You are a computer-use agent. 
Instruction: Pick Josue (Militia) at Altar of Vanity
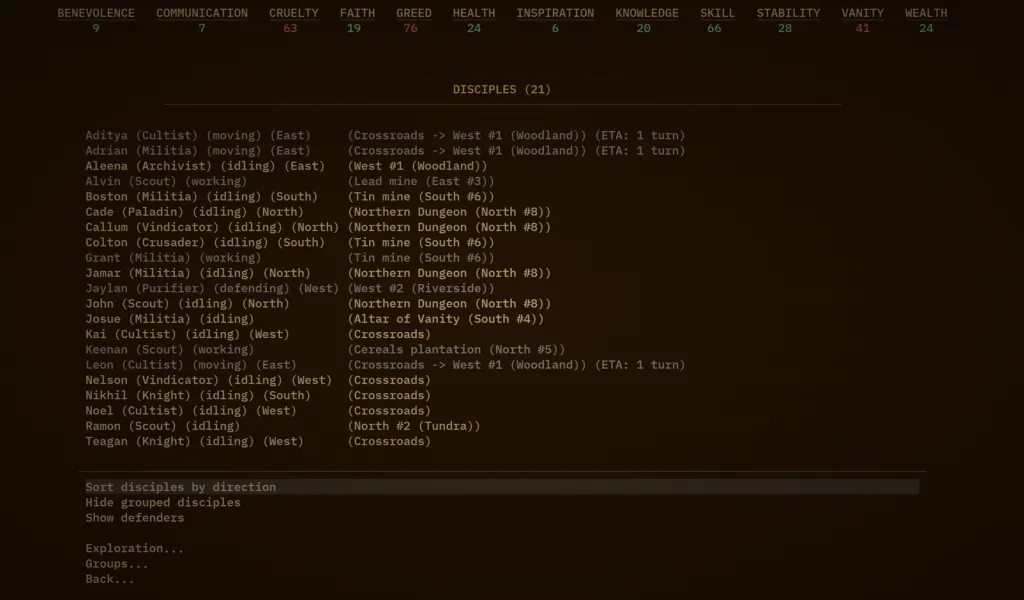315,319
